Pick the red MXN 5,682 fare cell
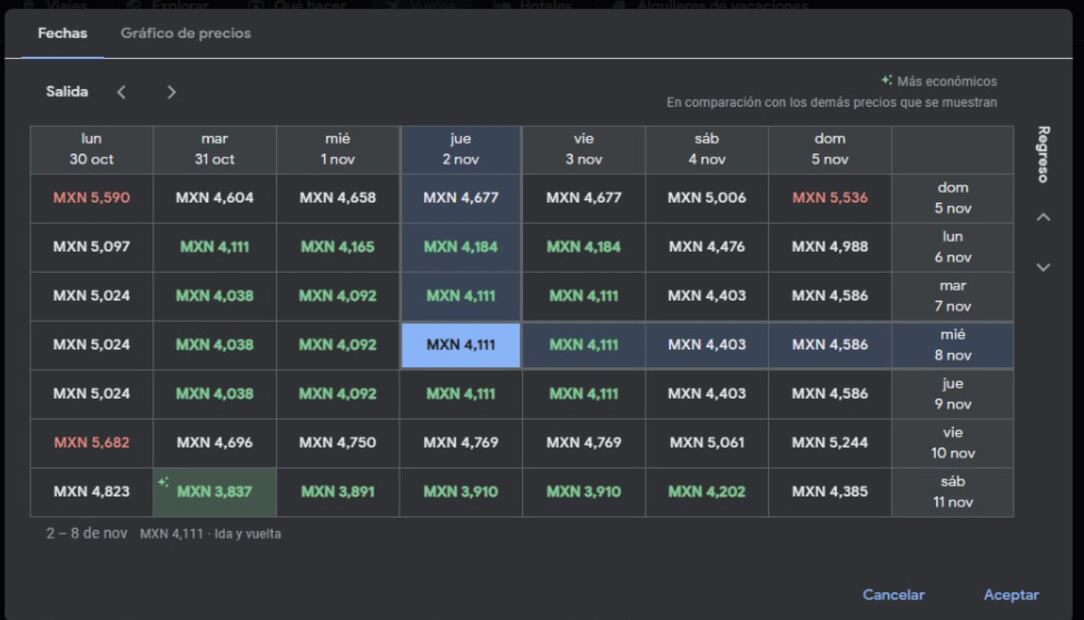Image resolution: width=1084 pixels, height=620 pixels. click(91, 442)
